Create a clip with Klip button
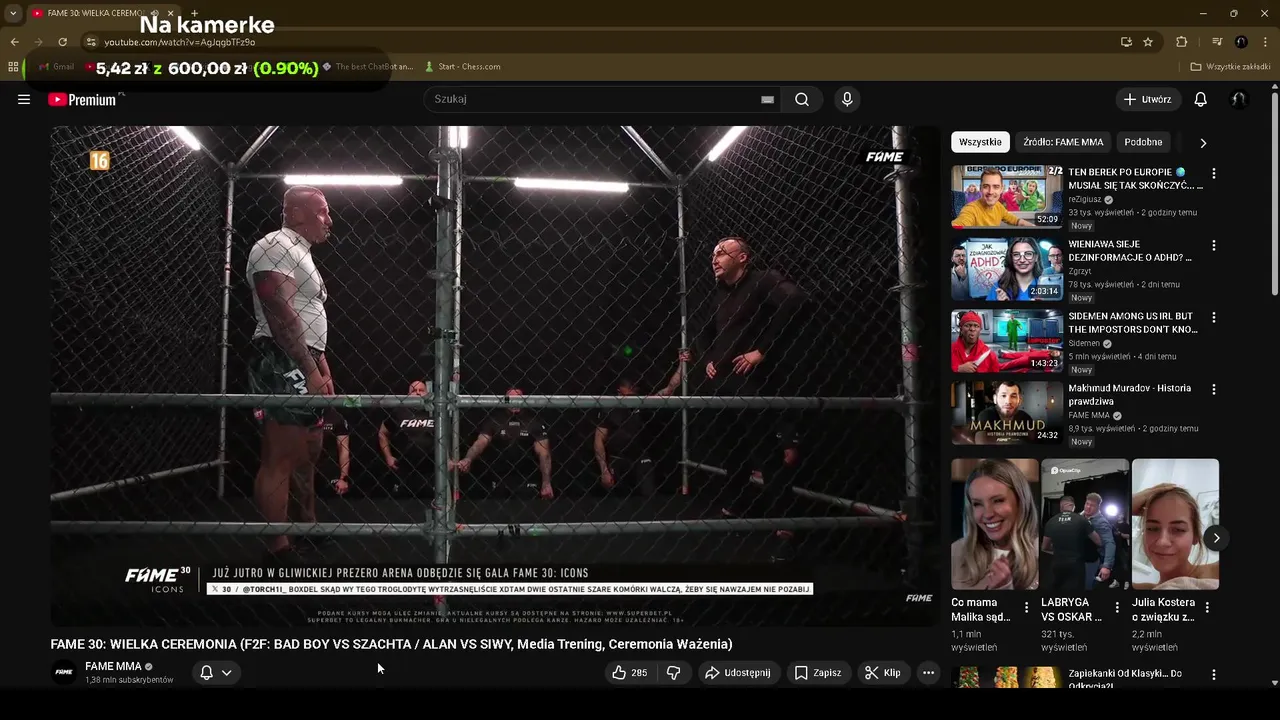Screen dimensions: 1280x720 pos(883,673)
